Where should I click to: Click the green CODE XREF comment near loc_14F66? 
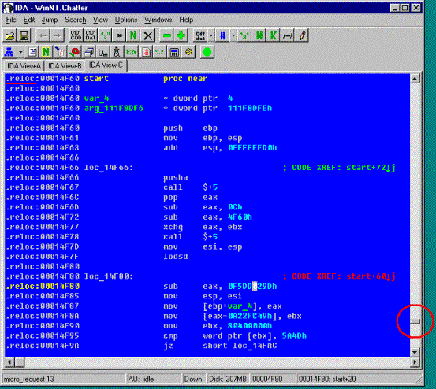click(339, 167)
